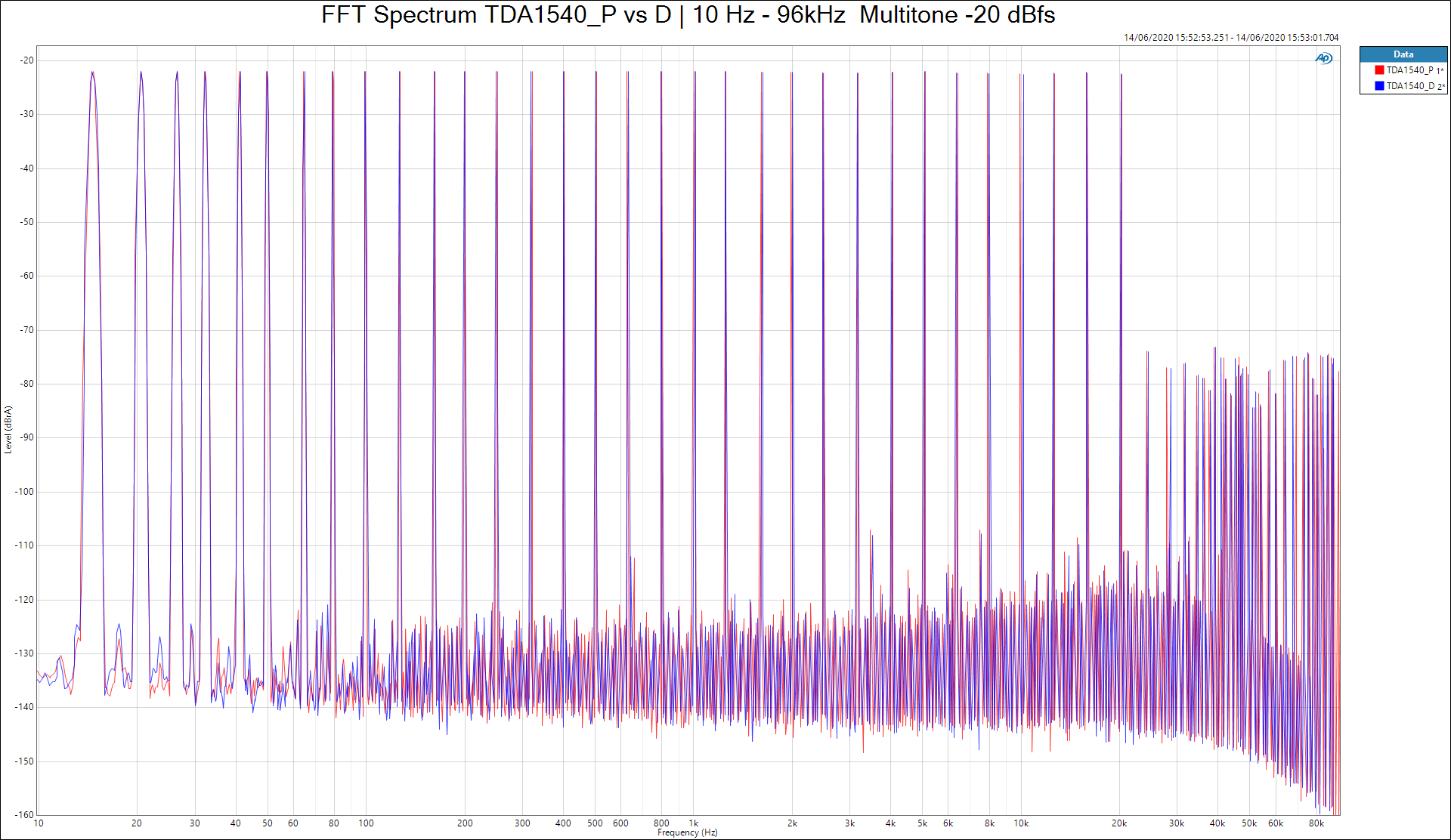
Task: Click the 100 Hz frequency axis label
Action: point(366,823)
